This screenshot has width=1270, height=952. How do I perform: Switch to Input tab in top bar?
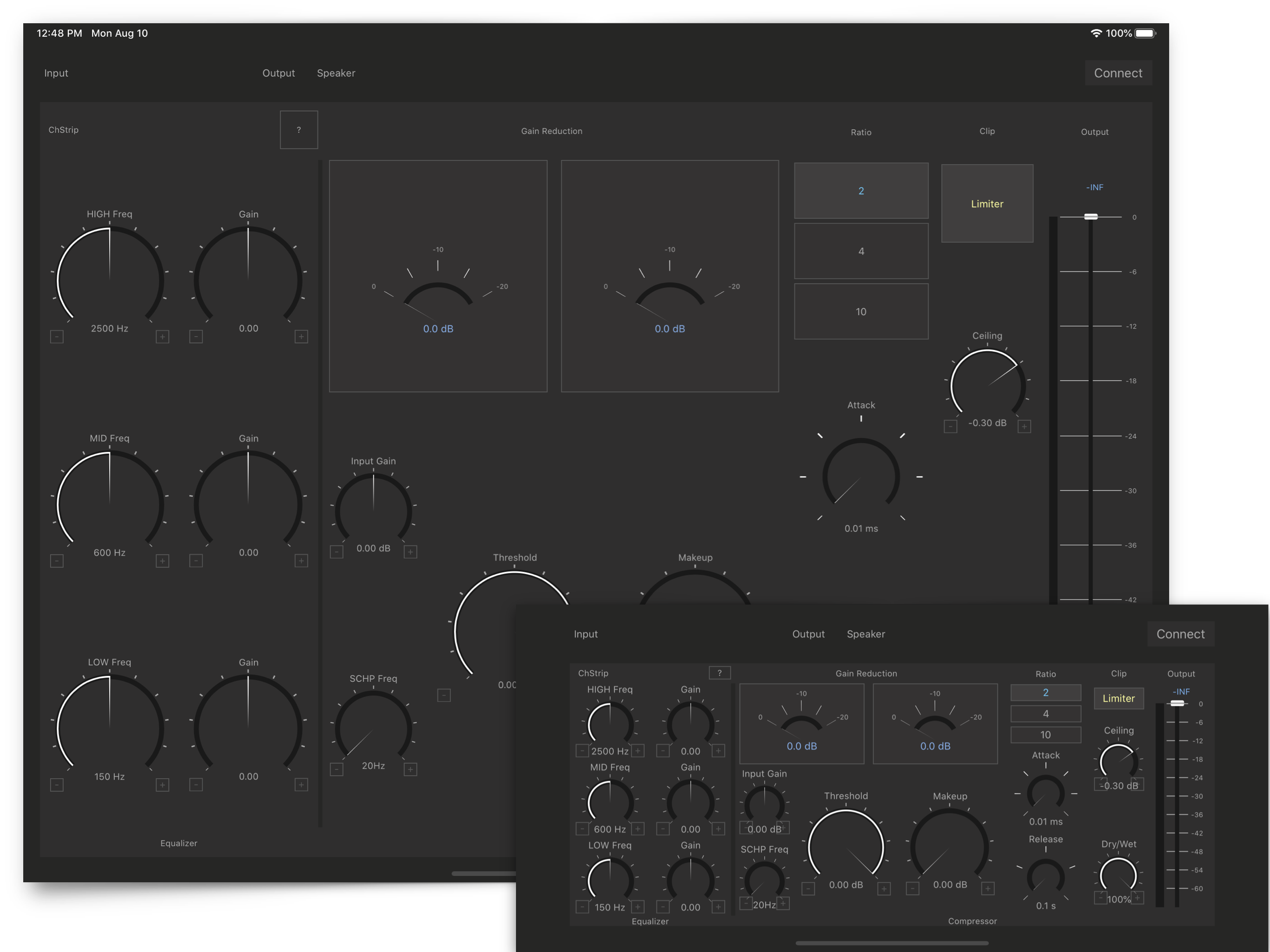click(56, 73)
